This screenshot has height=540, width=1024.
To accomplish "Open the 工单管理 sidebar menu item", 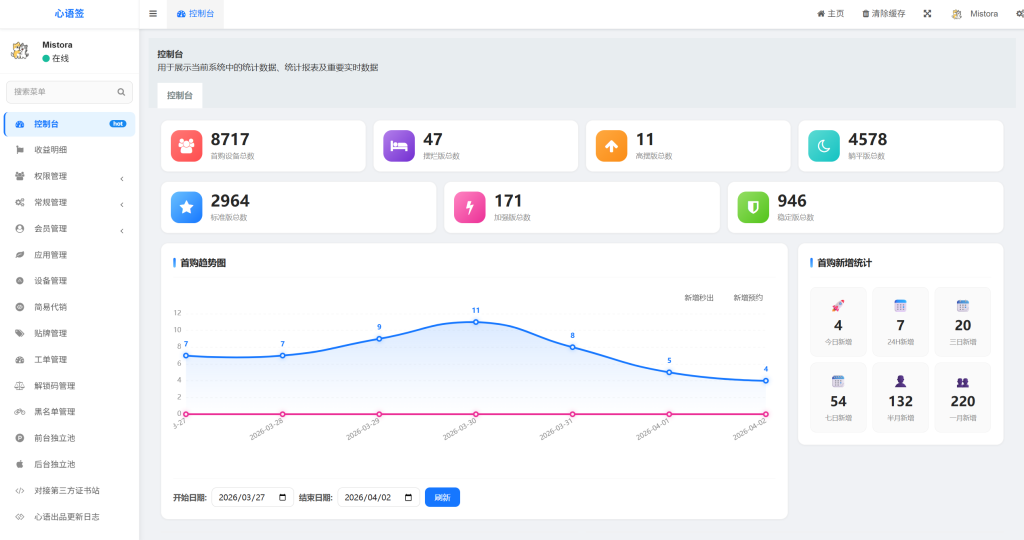I will (x=69, y=360).
